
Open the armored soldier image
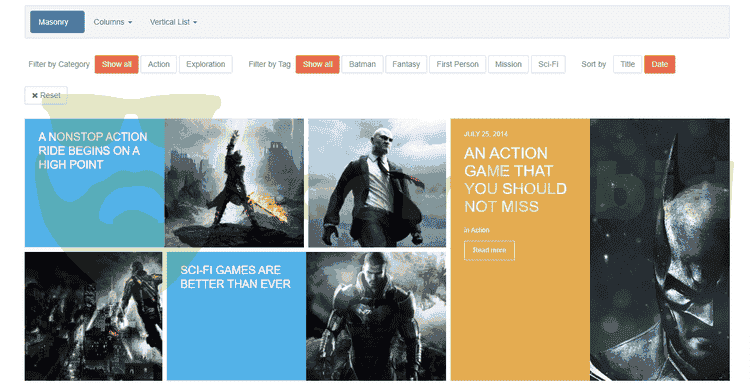pos(376,316)
